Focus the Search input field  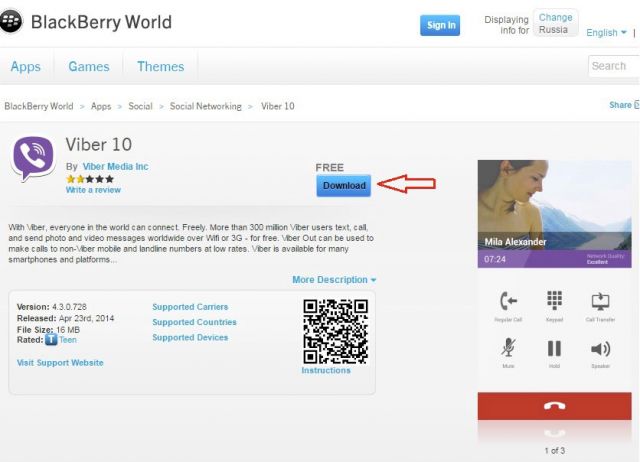[x=614, y=66]
